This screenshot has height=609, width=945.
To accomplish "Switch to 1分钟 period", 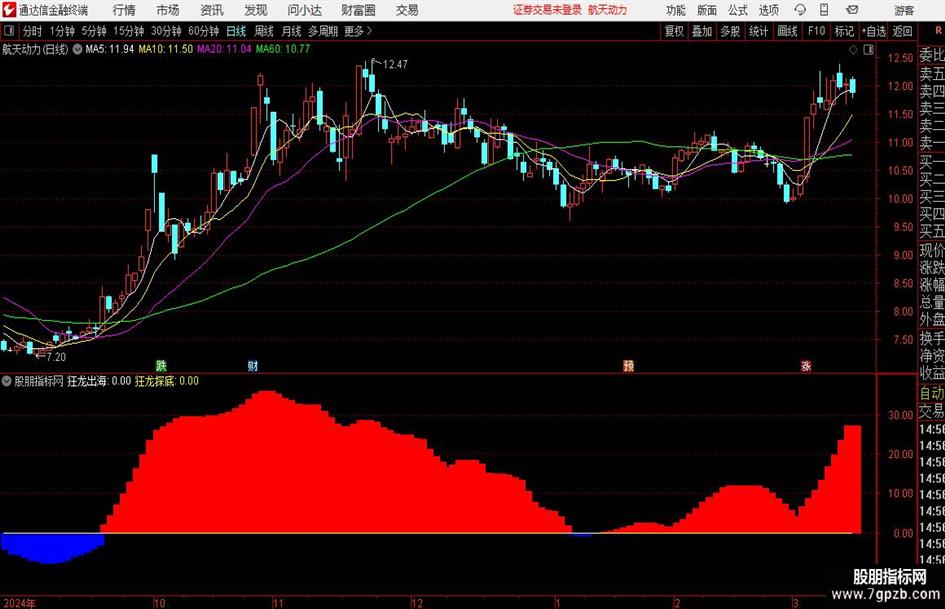I will pos(62,31).
